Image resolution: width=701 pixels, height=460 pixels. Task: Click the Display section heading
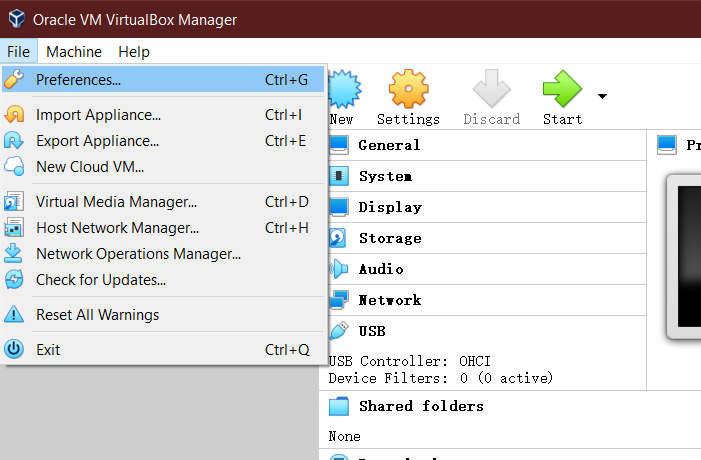coord(390,207)
